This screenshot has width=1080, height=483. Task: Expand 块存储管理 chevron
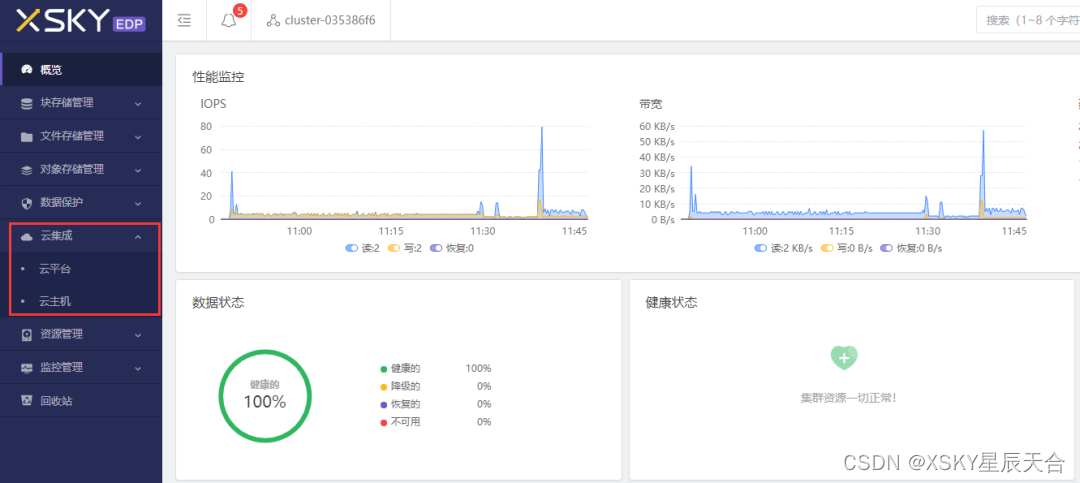point(138,104)
